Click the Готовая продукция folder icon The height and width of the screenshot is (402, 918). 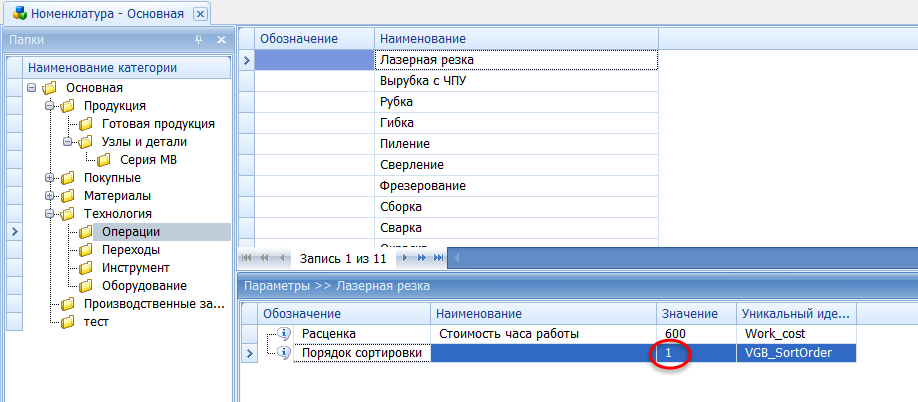86,124
